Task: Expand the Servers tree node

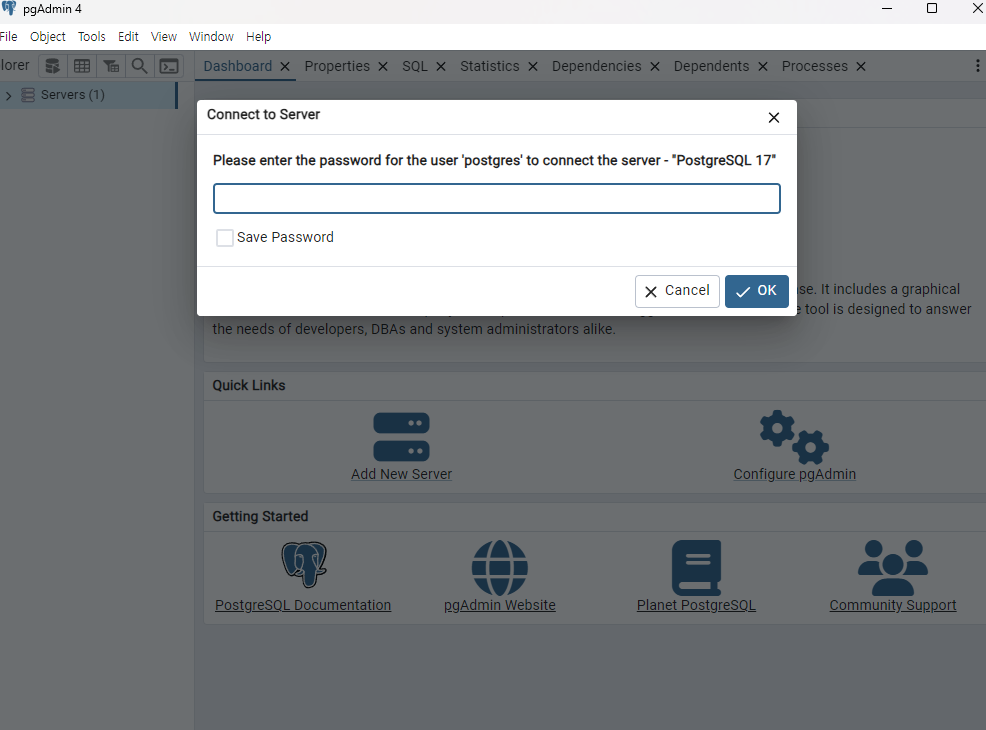Action: coord(9,96)
